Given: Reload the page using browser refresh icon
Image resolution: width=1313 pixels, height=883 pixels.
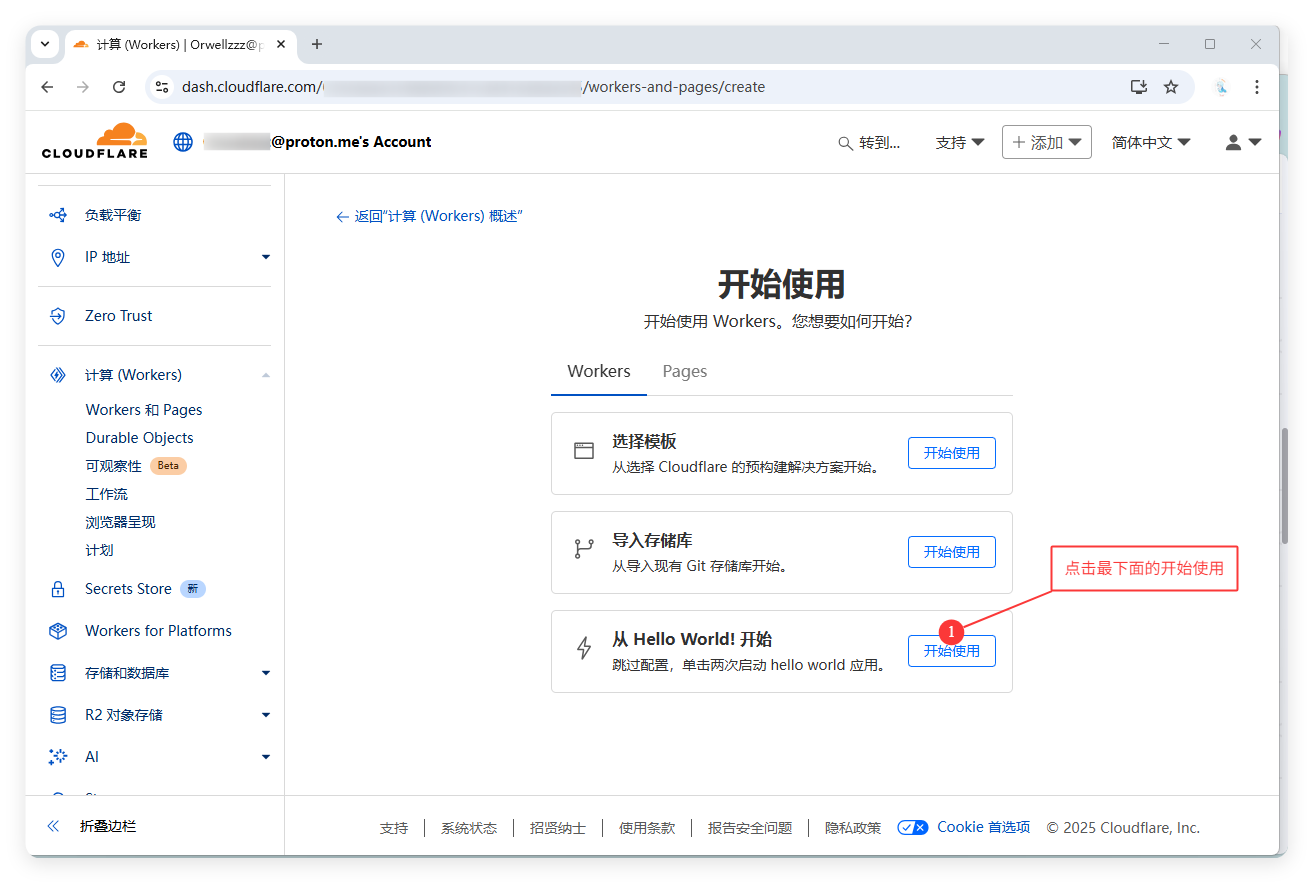Looking at the screenshot, I should click(x=119, y=87).
